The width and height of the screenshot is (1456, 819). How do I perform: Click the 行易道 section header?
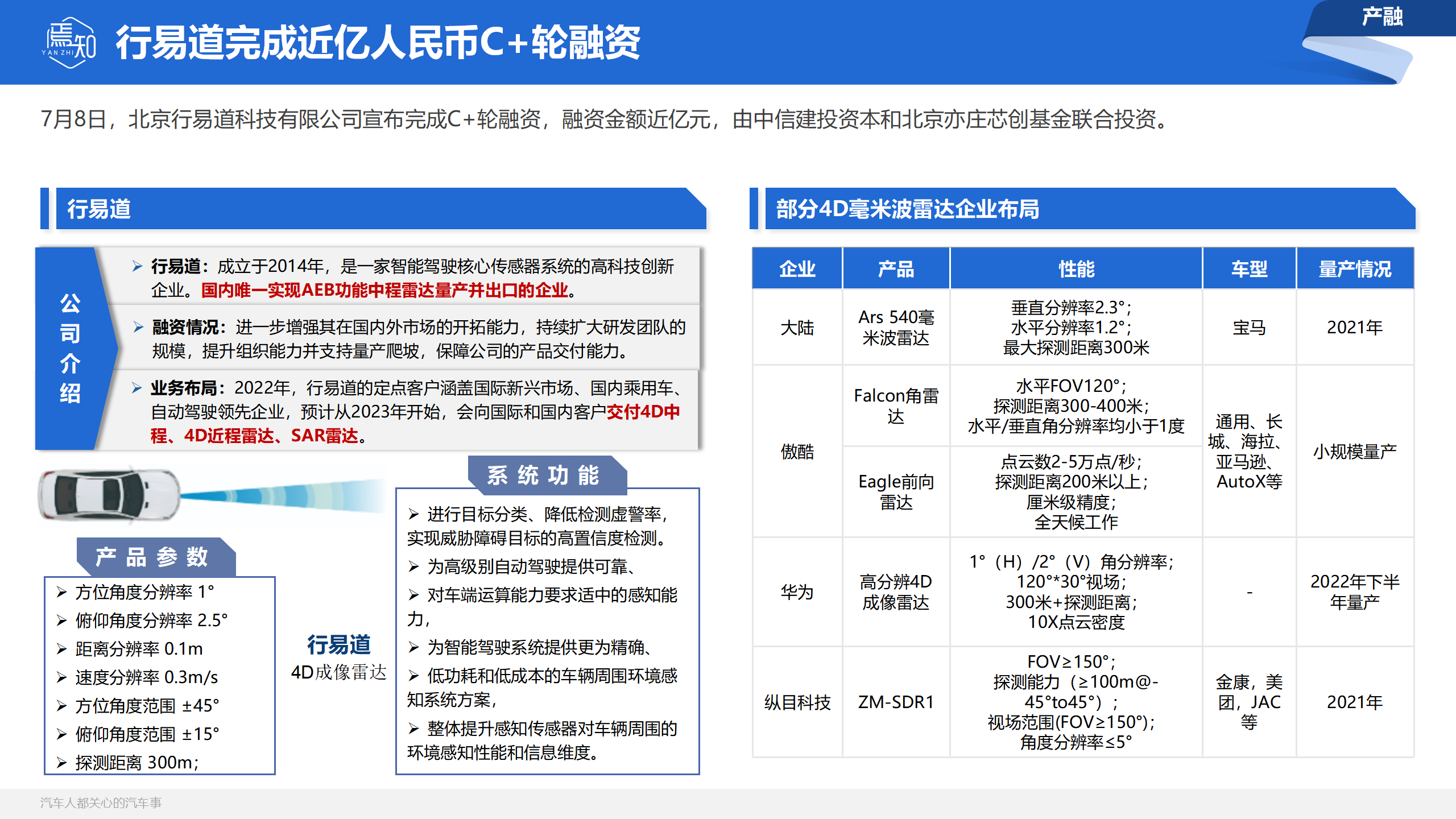tap(381, 209)
